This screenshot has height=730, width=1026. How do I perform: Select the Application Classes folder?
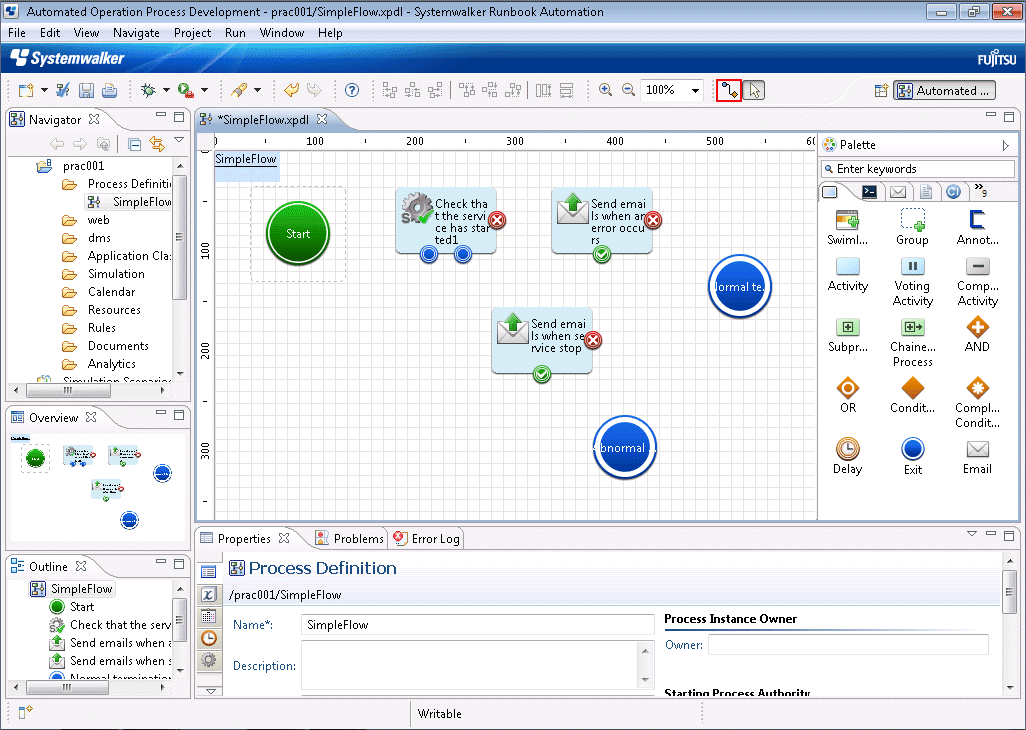coord(116,256)
